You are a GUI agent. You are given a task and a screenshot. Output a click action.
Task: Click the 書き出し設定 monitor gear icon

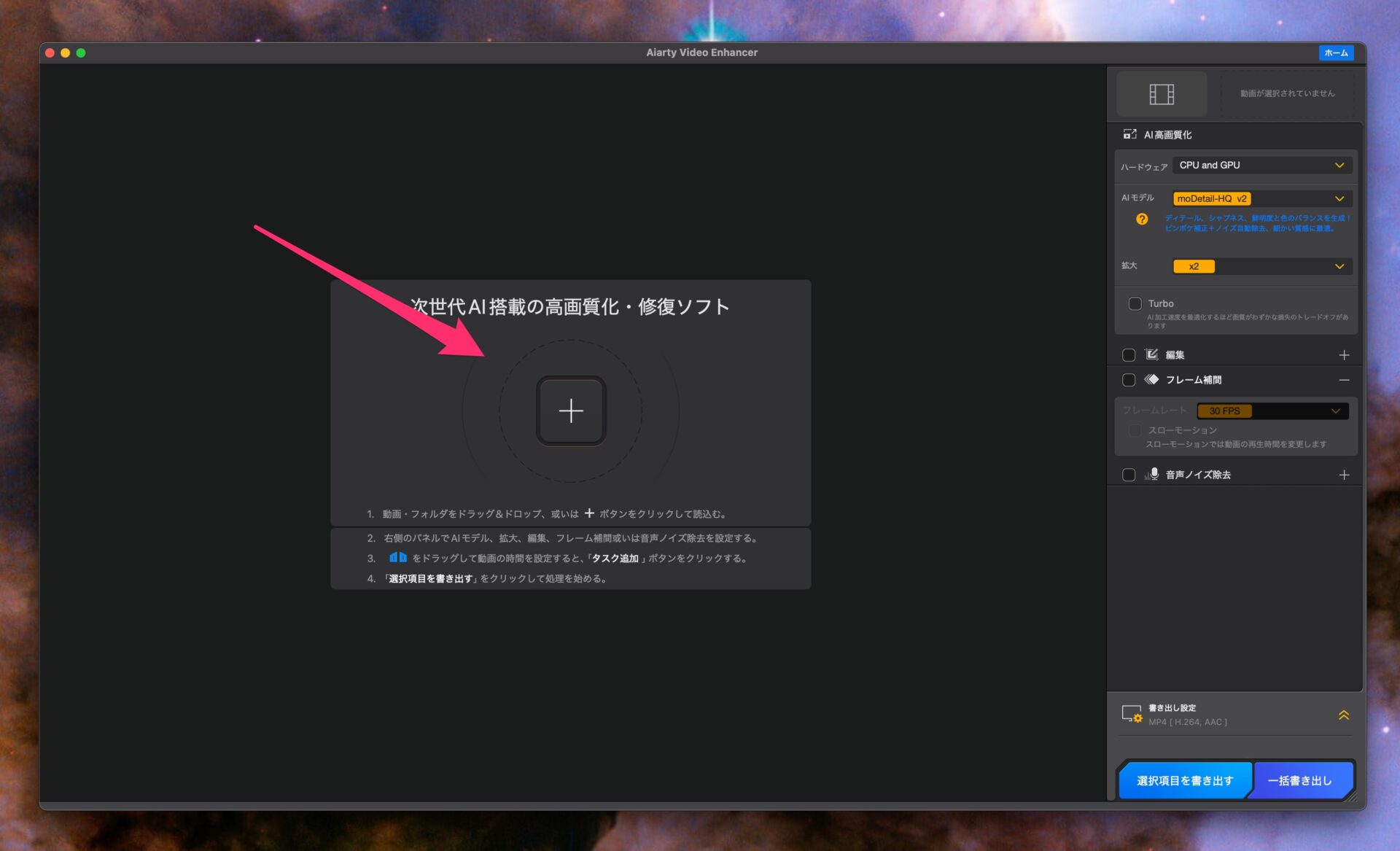[1132, 714]
